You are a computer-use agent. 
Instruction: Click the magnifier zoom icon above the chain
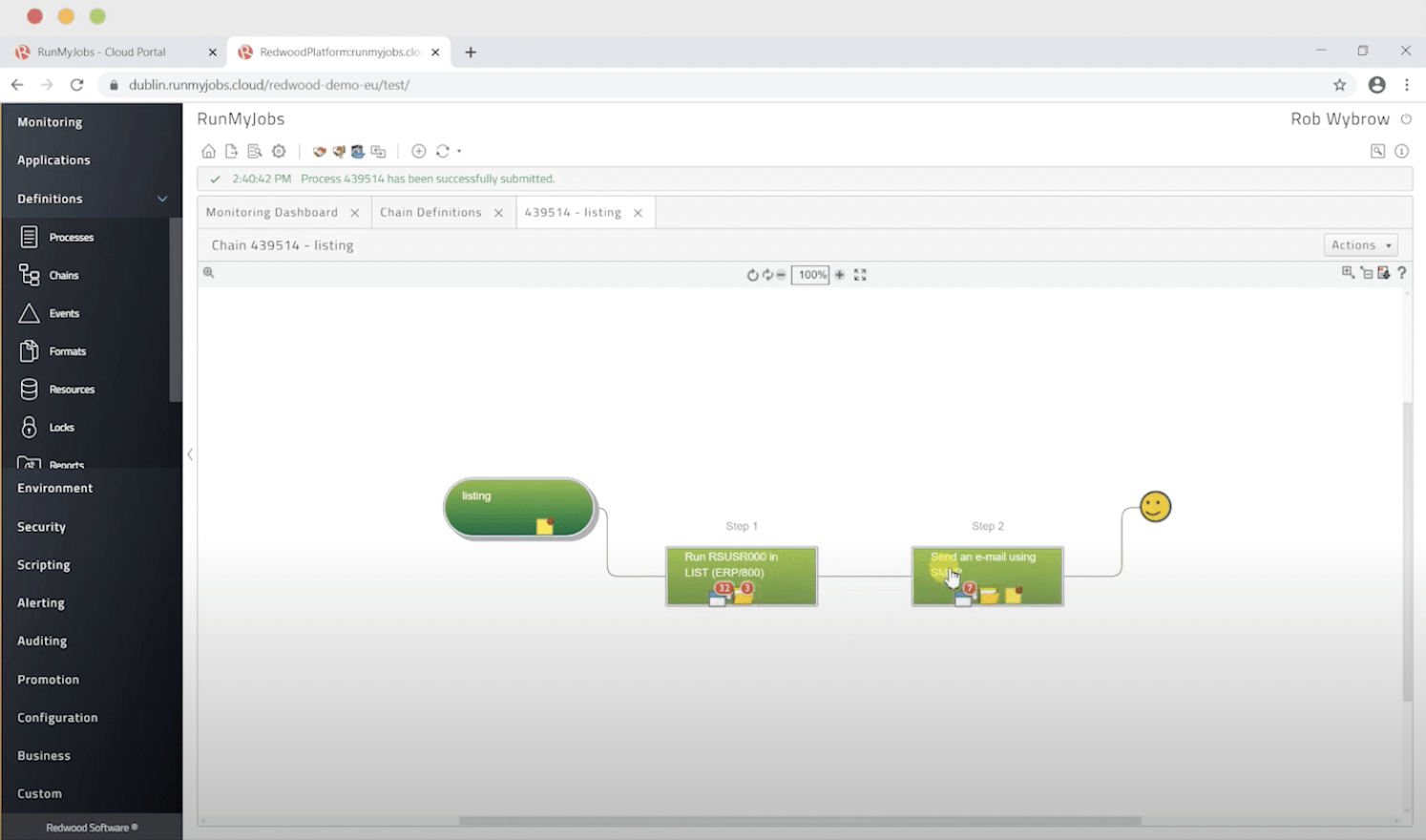(x=208, y=274)
